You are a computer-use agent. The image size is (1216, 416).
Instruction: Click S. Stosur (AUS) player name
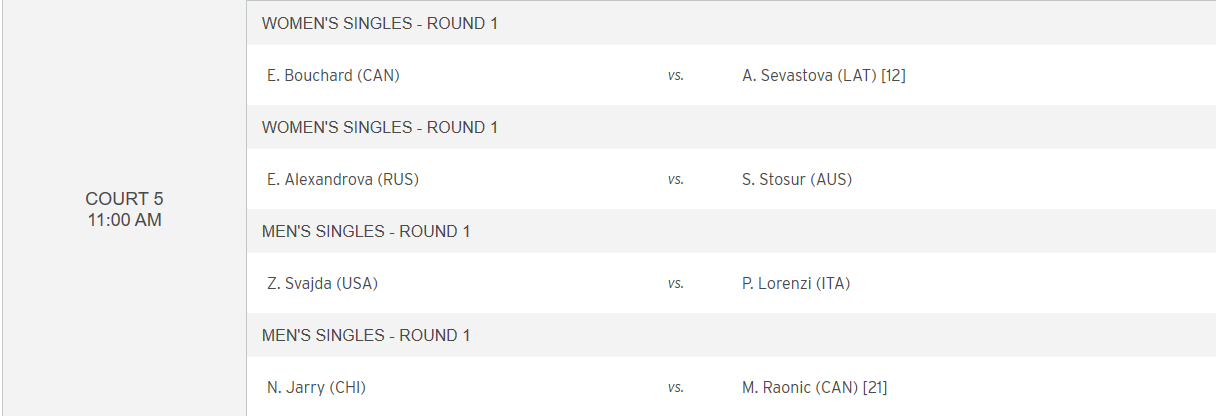click(x=797, y=179)
